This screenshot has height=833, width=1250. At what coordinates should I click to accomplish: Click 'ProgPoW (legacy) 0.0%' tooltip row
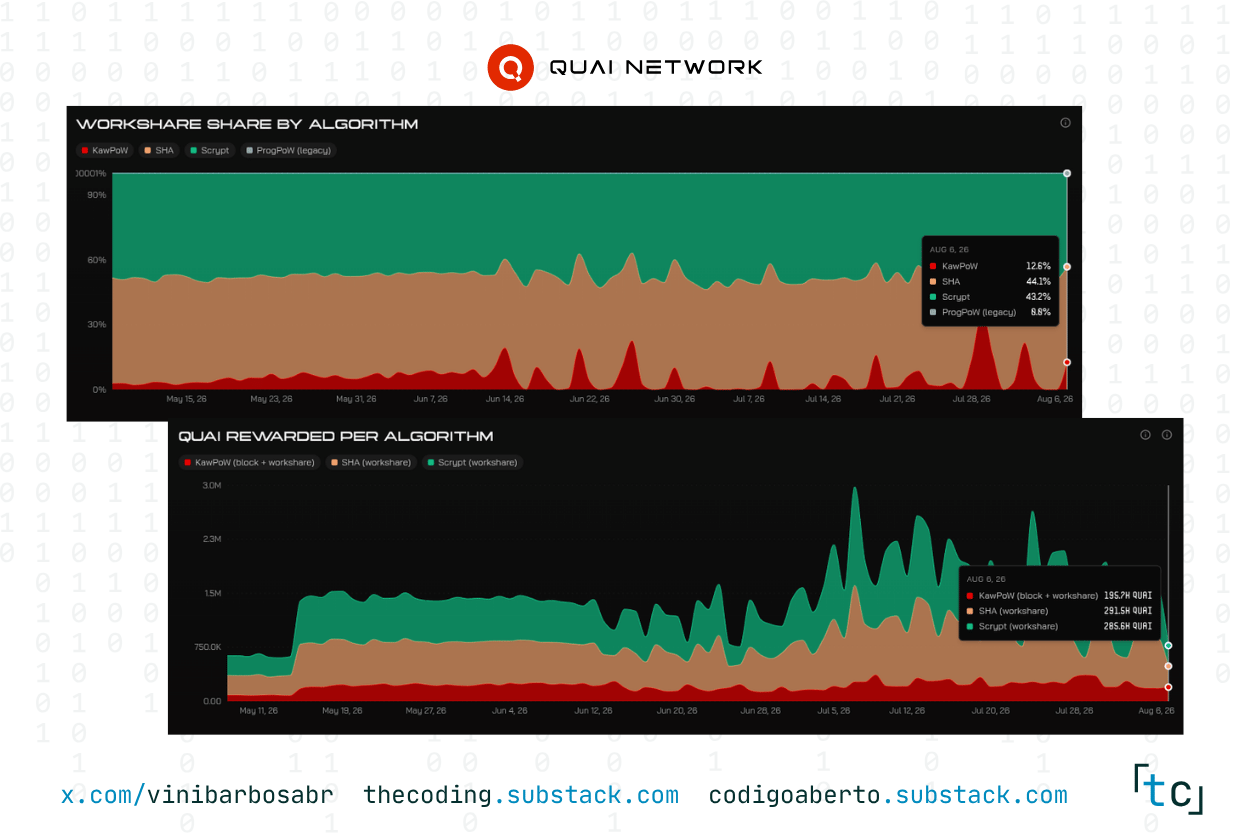click(990, 313)
